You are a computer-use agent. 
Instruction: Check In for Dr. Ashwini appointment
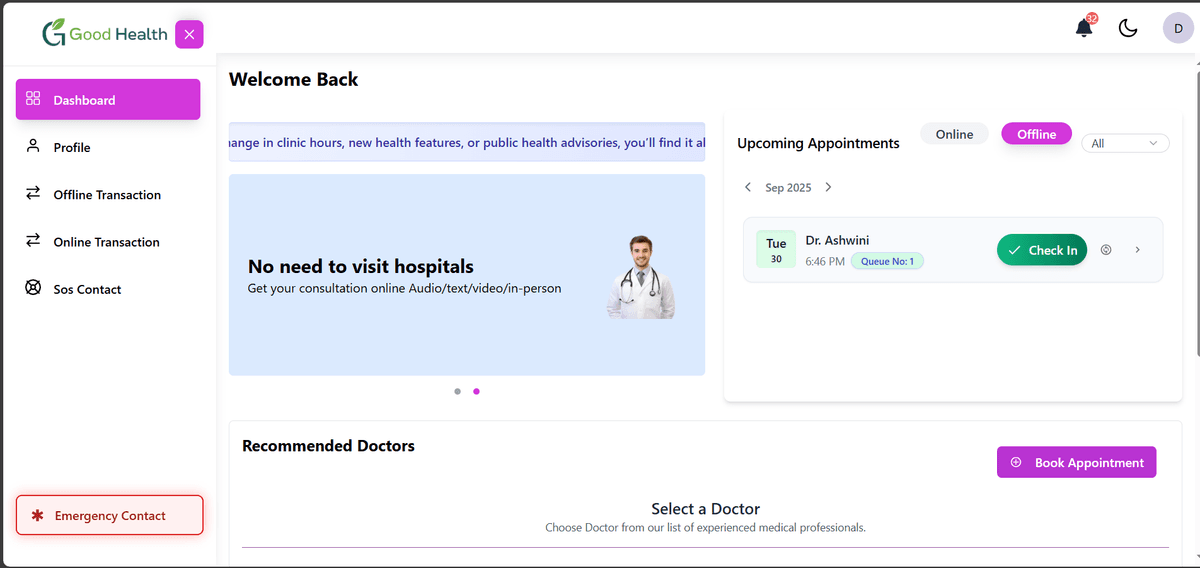point(1042,250)
